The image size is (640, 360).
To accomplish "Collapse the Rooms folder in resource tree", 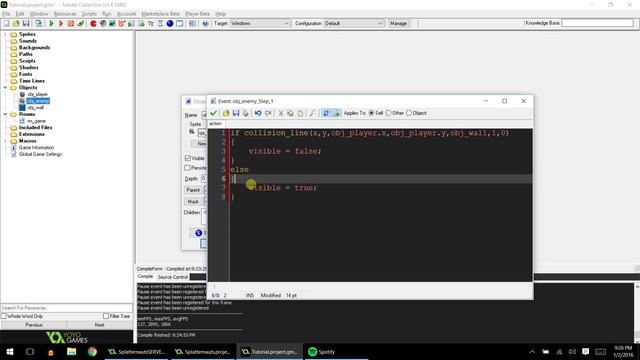I will click(5, 114).
